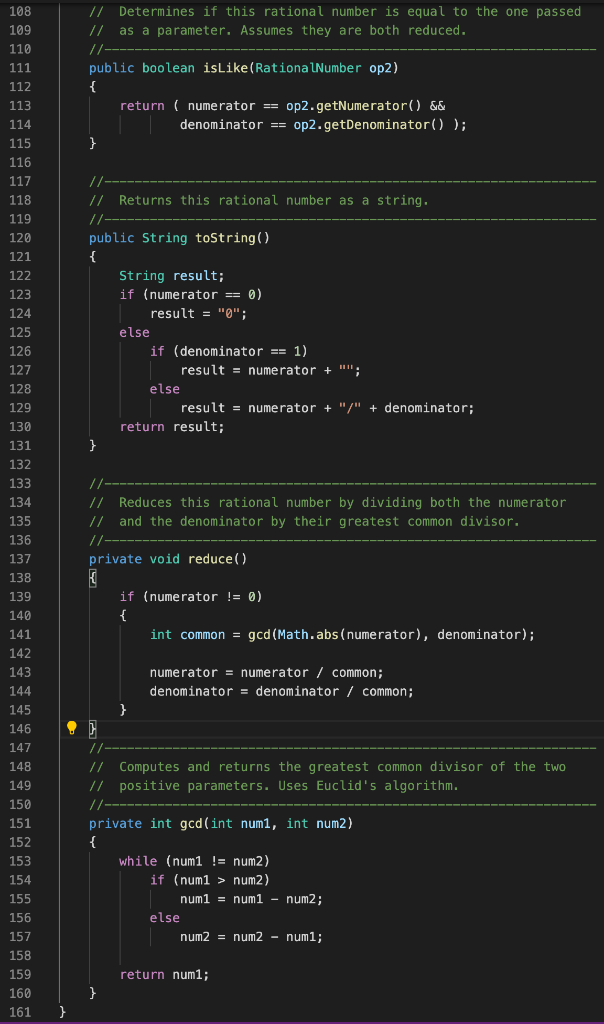This screenshot has height=1024, width=604.
Task: Click final closing brace on line 161
Action: pos(63,1012)
